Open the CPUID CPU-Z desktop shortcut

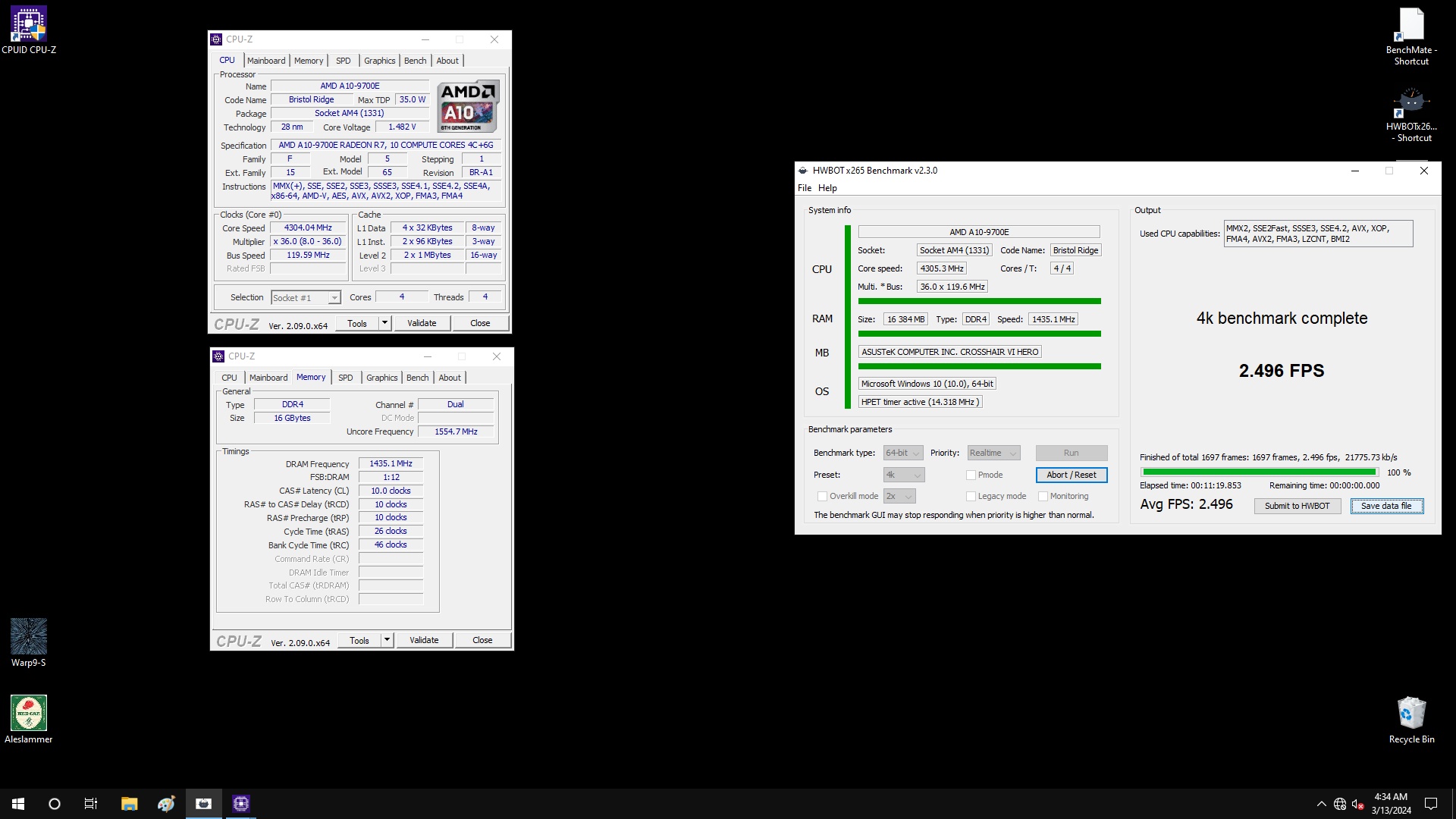(29, 31)
